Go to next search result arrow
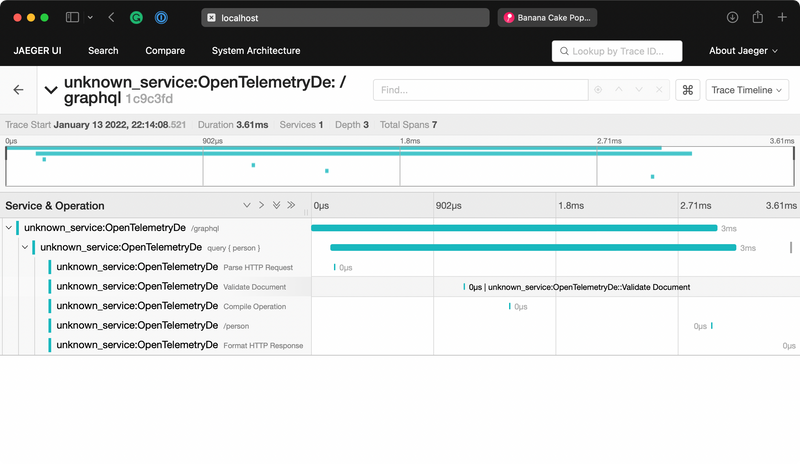800x464 pixels. 639,90
